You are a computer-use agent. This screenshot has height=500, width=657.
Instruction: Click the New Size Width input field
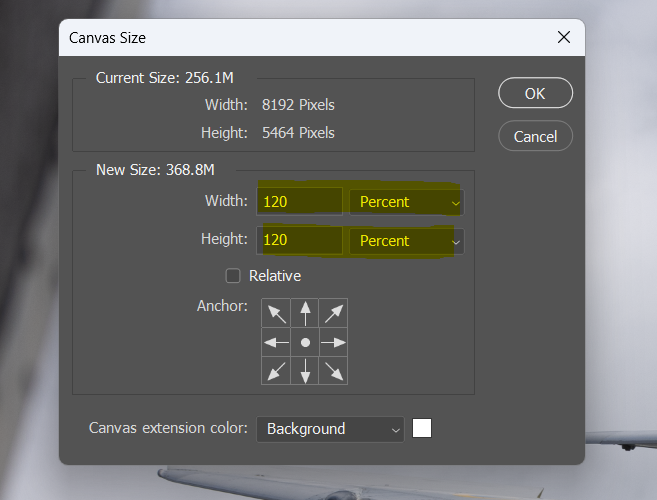(300, 202)
